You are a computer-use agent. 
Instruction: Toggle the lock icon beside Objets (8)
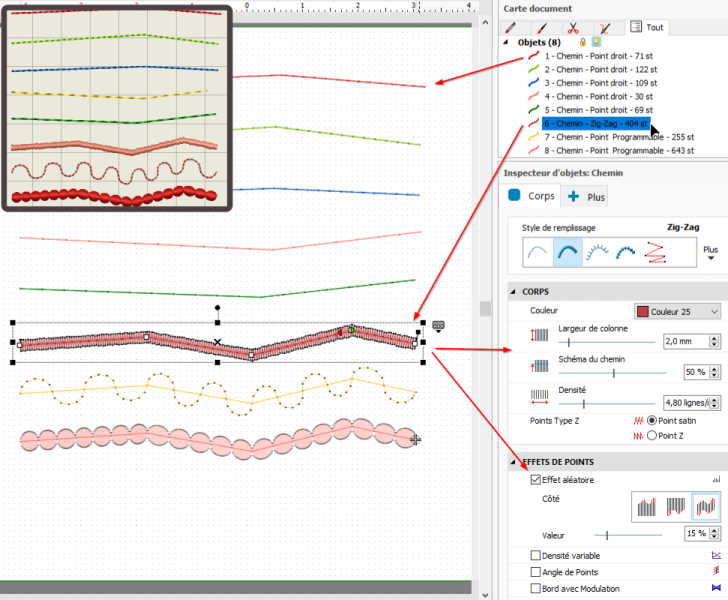point(583,42)
